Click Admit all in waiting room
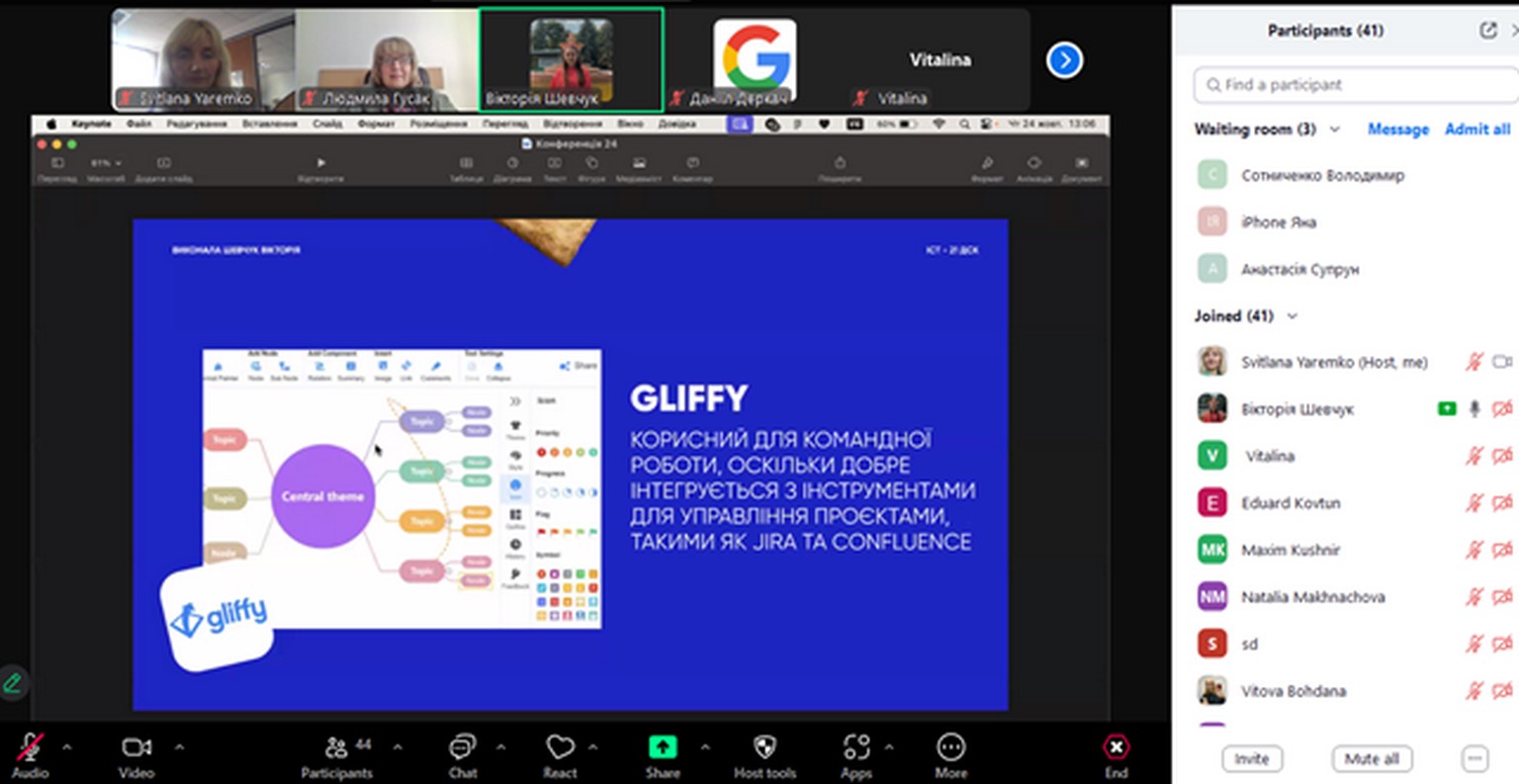Screen dimensions: 1519x784 1477,130
